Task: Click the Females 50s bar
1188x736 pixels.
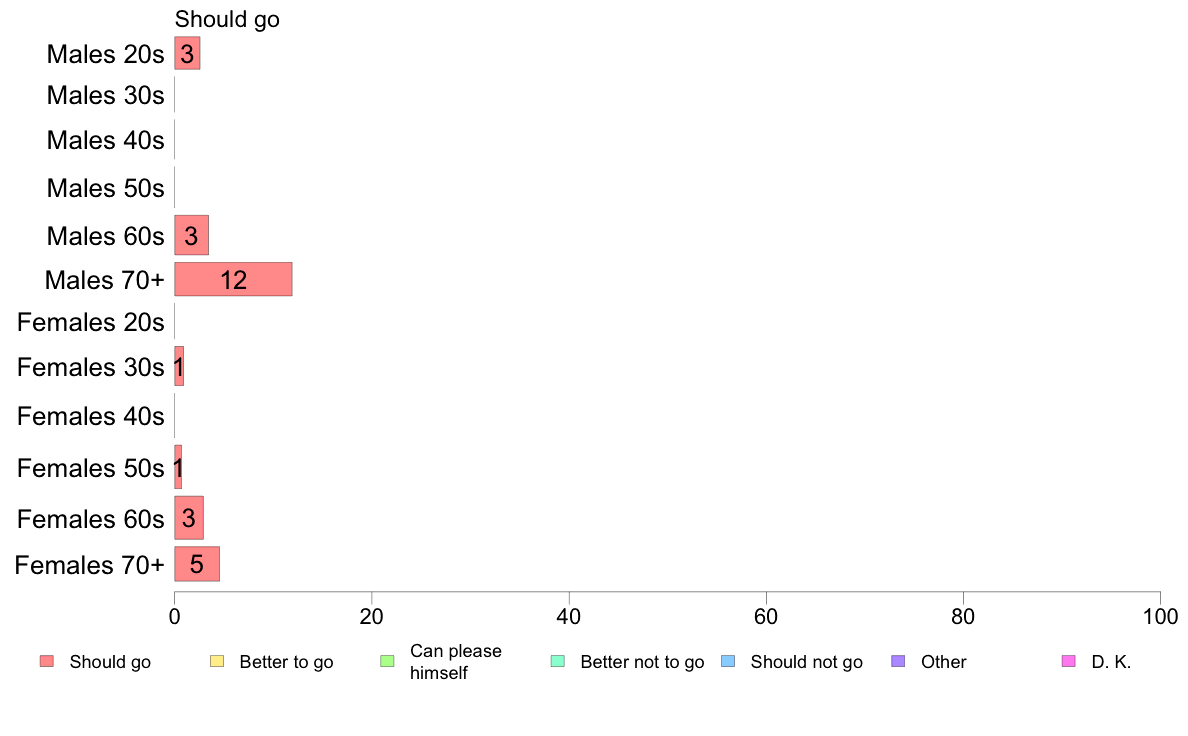Action: click(x=178, y=467)
